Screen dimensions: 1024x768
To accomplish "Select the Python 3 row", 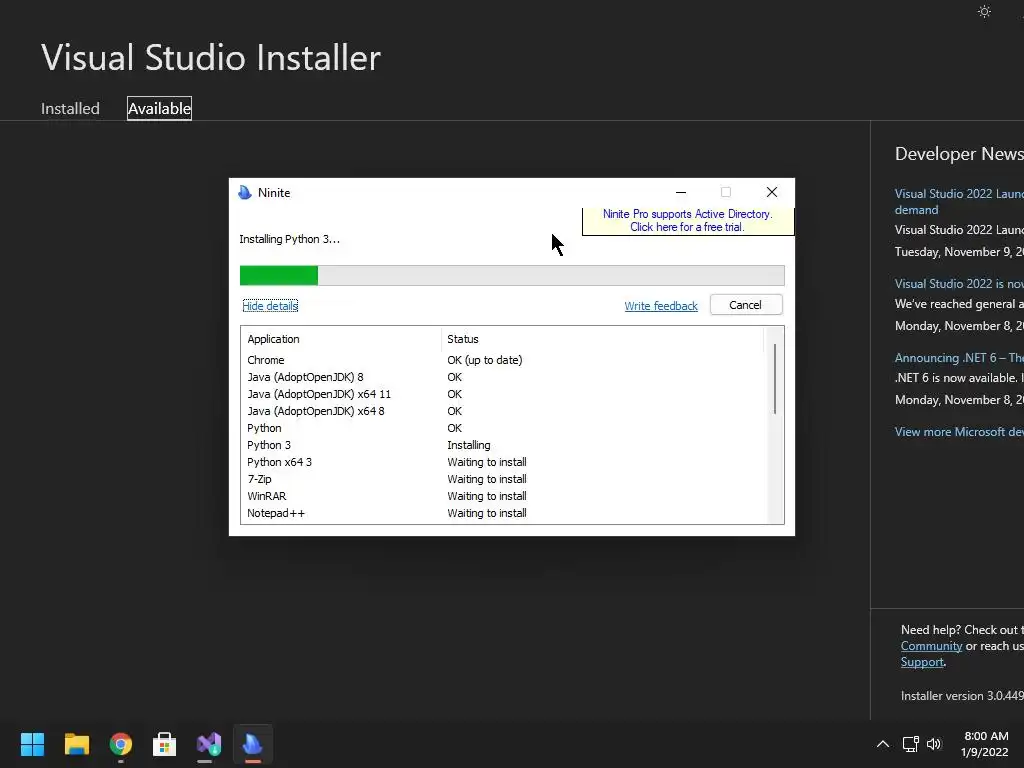I will click(503, 445).
